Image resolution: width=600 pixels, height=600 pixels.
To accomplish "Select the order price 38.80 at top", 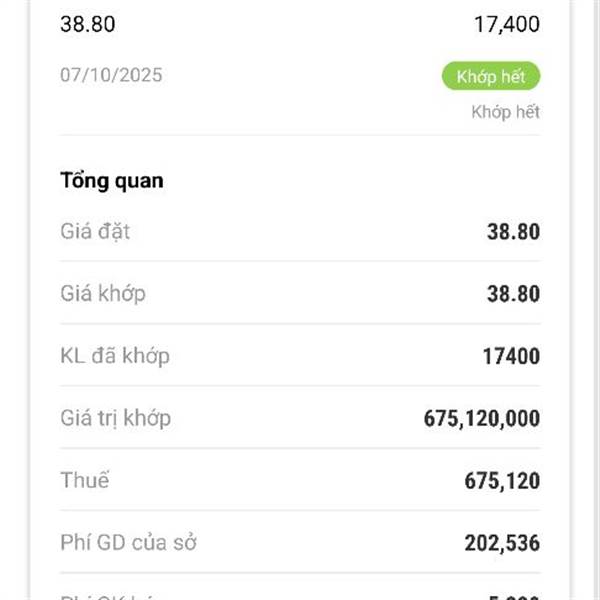I will 88,24.
